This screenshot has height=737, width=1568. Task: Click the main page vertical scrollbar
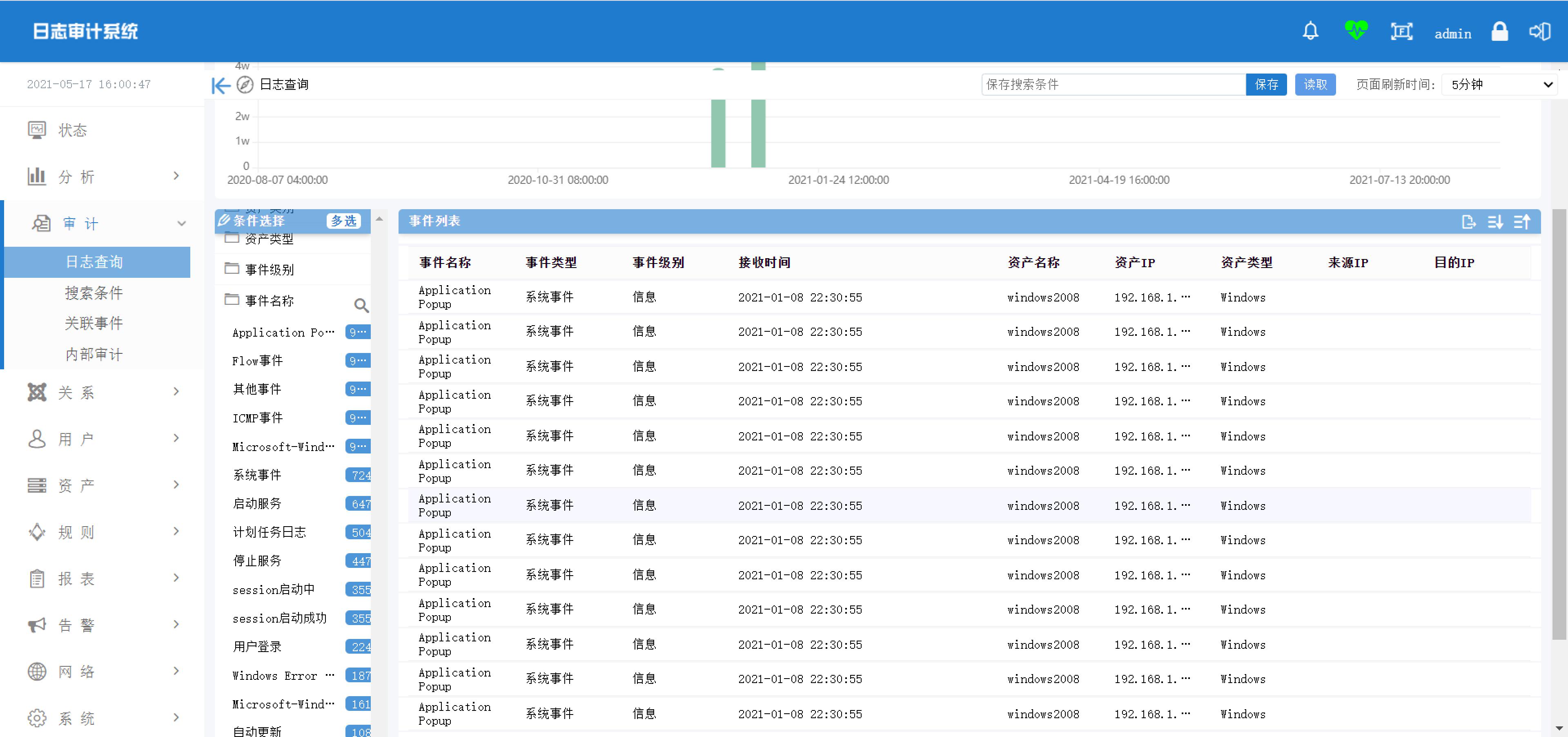click(x=1559, y=424)
